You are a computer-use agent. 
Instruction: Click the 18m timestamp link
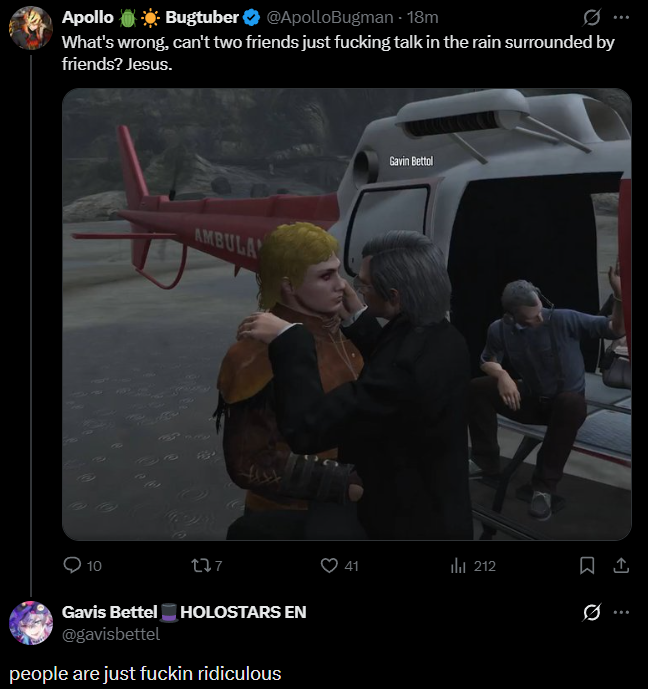point(422,18)
